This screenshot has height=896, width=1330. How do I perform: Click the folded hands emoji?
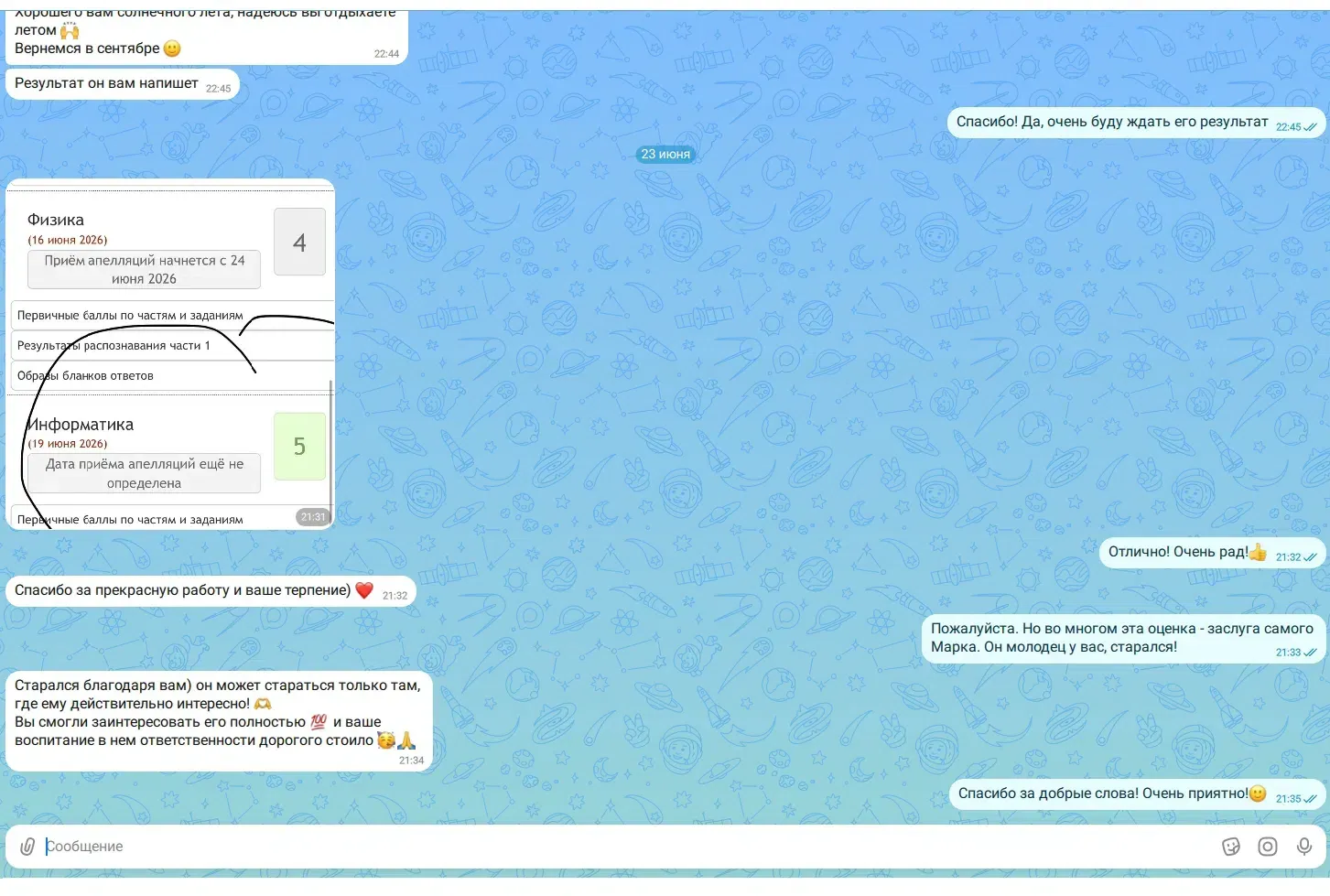(x=406, y=740)
